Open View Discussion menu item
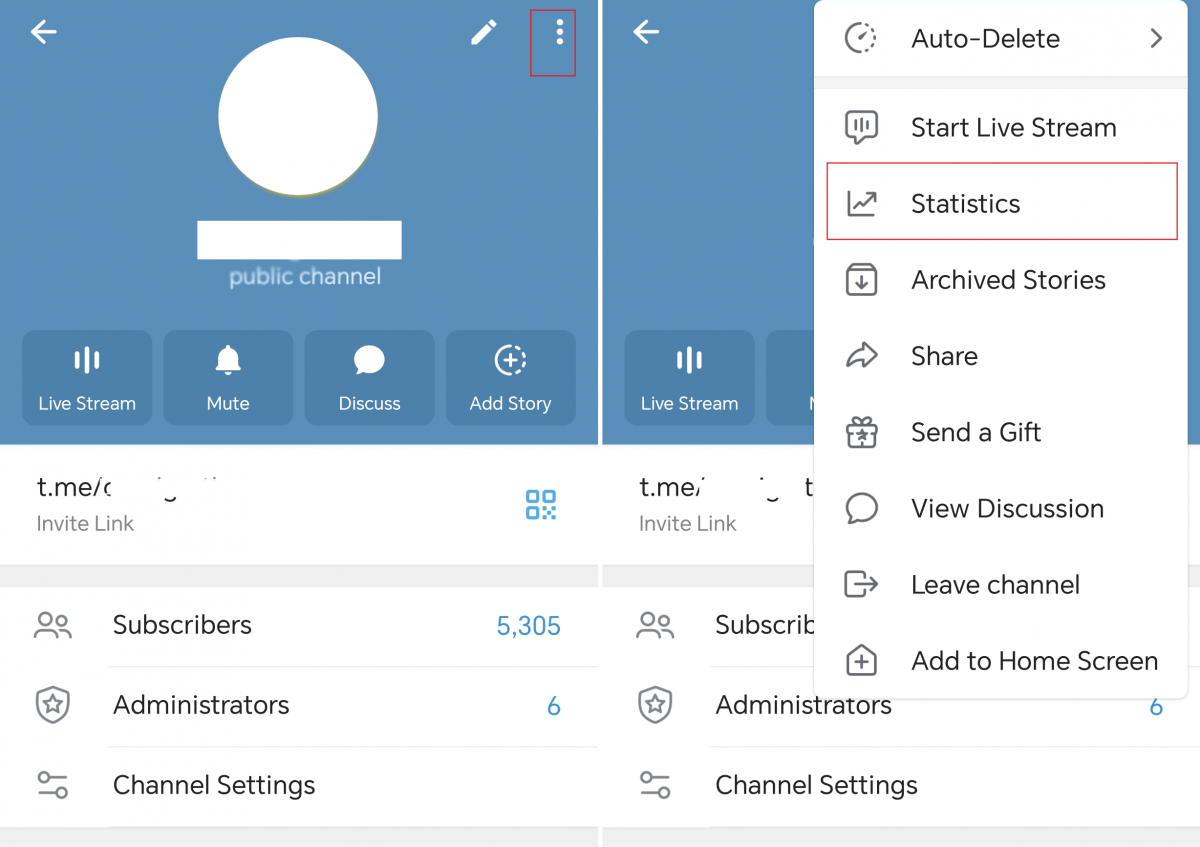Image resolution: width=1200 pixels, height=847 pixels. (x=1006, y=509)
